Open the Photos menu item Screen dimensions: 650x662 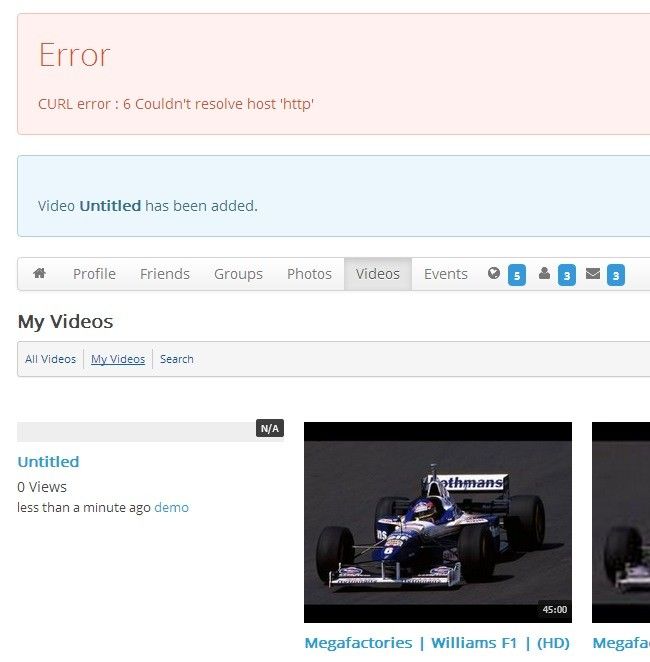[309, 274]
